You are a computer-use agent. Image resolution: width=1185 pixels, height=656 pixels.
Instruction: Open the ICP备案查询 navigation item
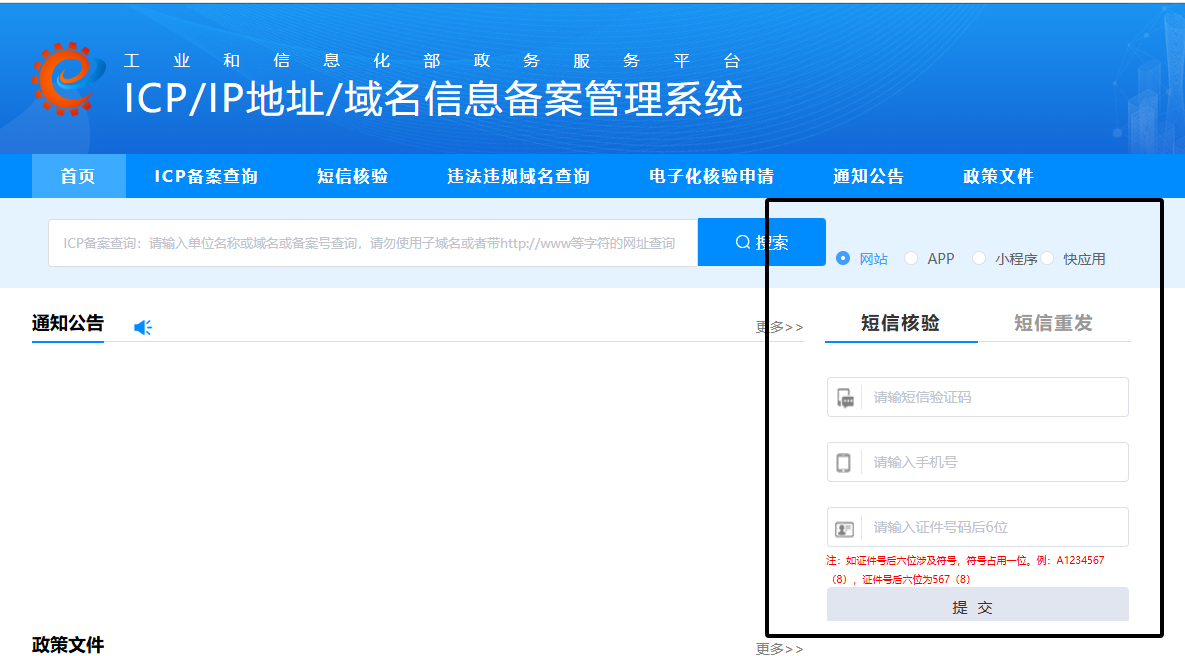tap(206, 176)
